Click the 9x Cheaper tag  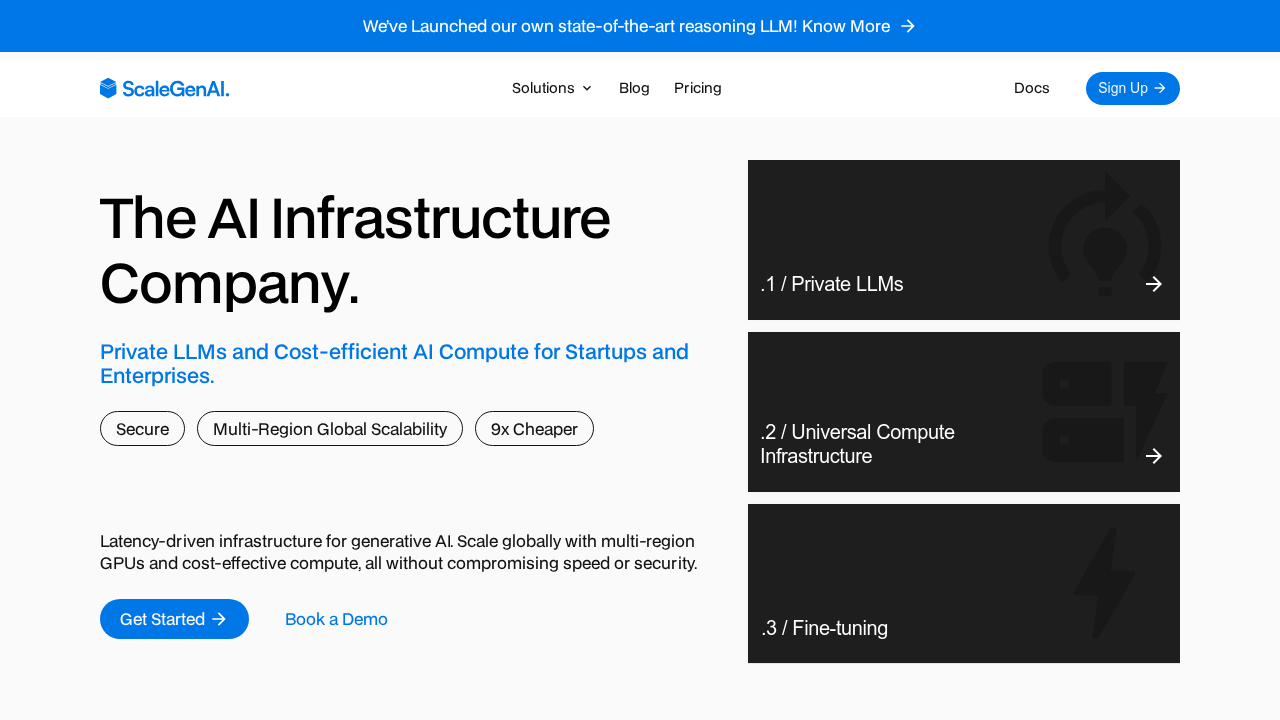tap(534, 429)
